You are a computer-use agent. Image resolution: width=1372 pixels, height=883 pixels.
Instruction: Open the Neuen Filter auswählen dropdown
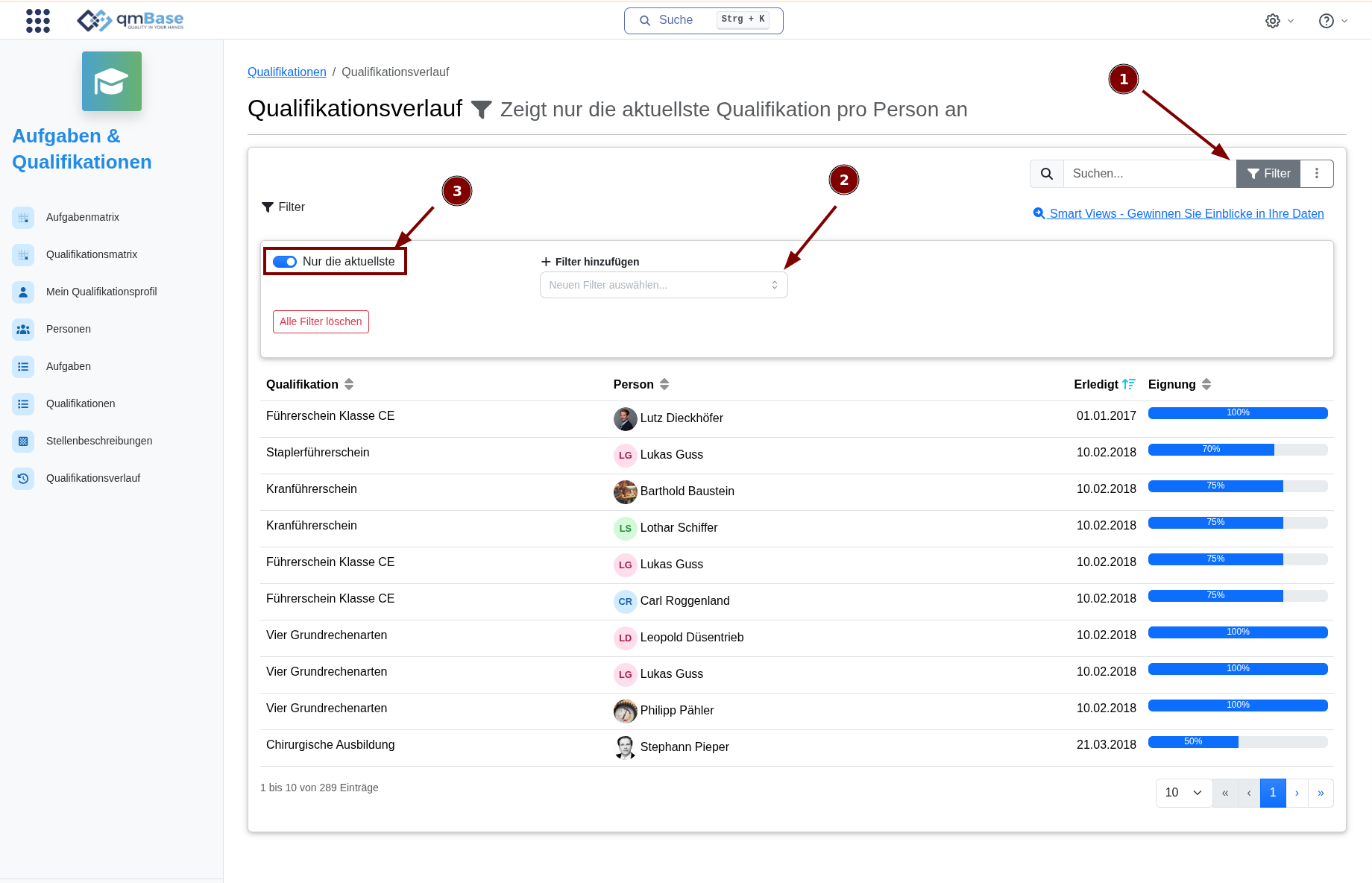[x=664, y=285]
